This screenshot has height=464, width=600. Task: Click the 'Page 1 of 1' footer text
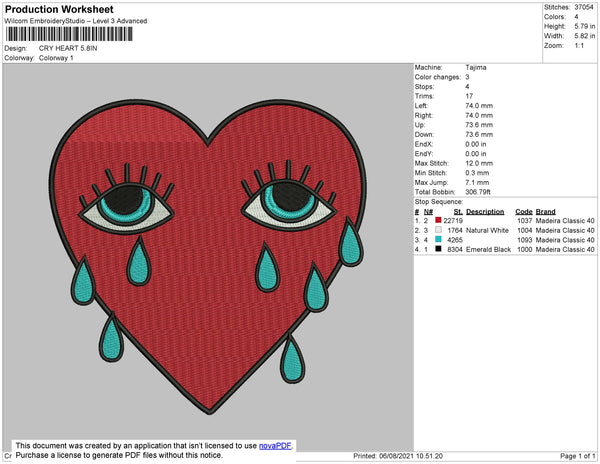577,456
